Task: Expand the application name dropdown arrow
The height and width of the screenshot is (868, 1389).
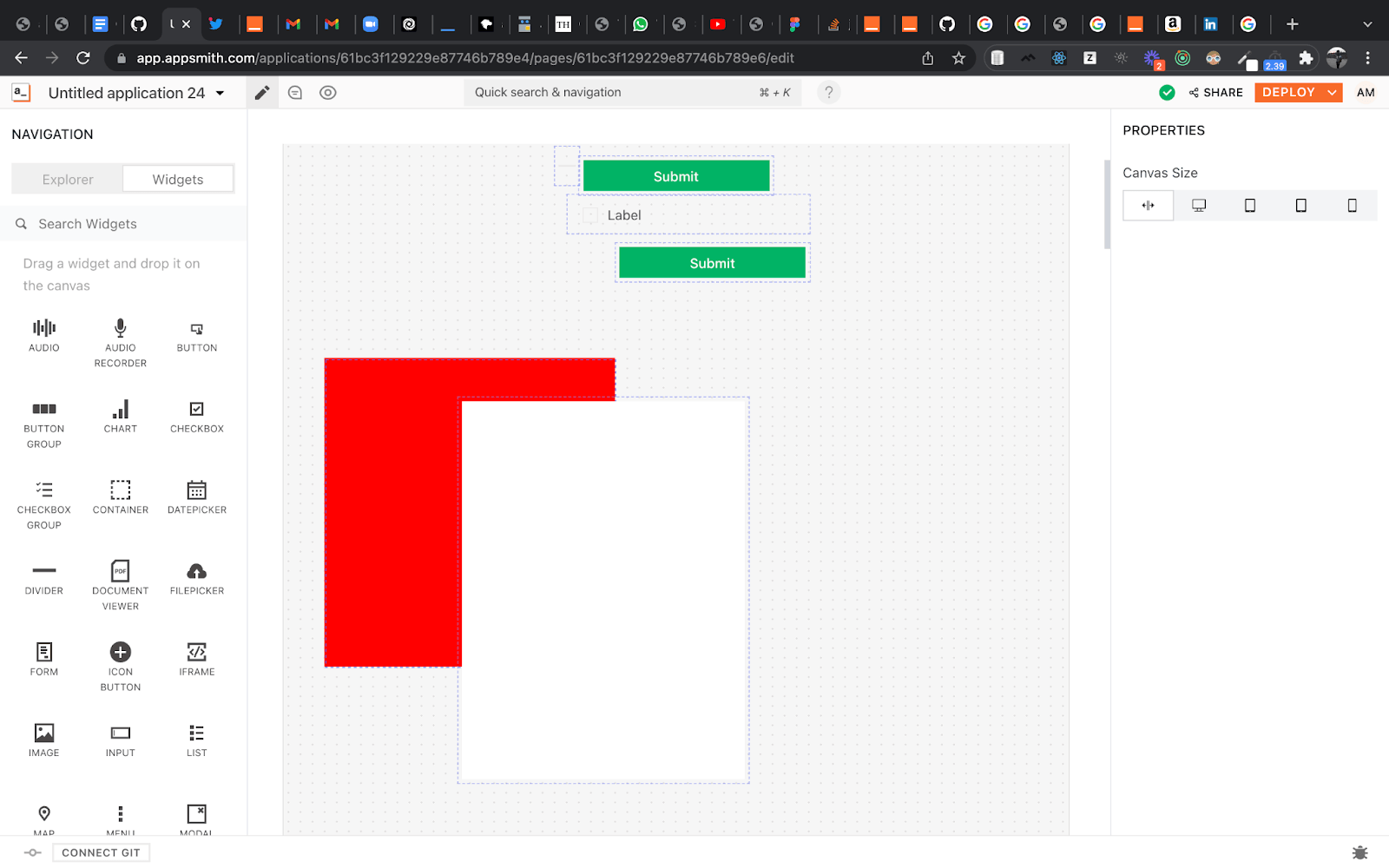Action: point(221,93)
